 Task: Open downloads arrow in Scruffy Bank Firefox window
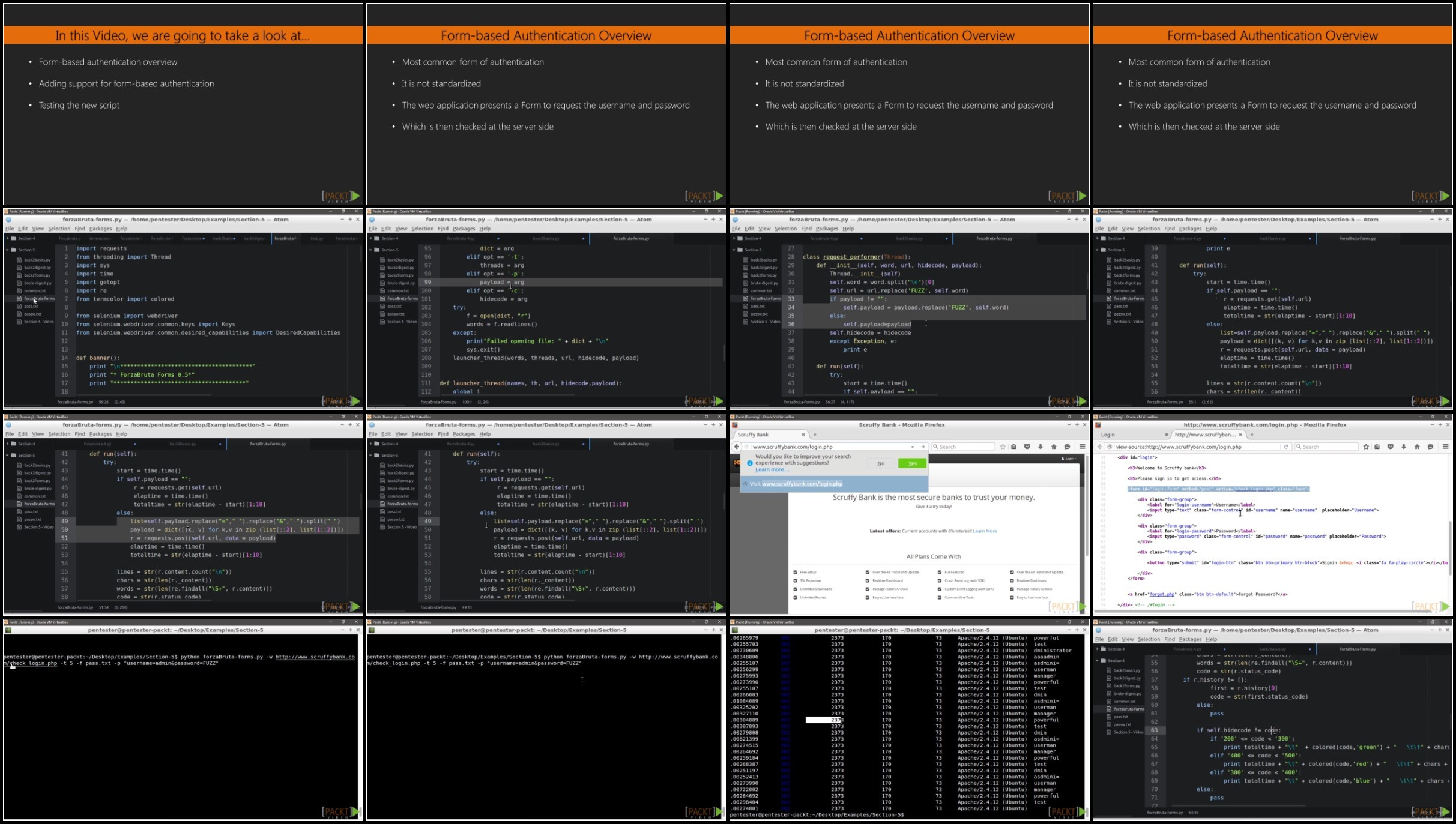pyautogui.click(x=1041, y=447)
